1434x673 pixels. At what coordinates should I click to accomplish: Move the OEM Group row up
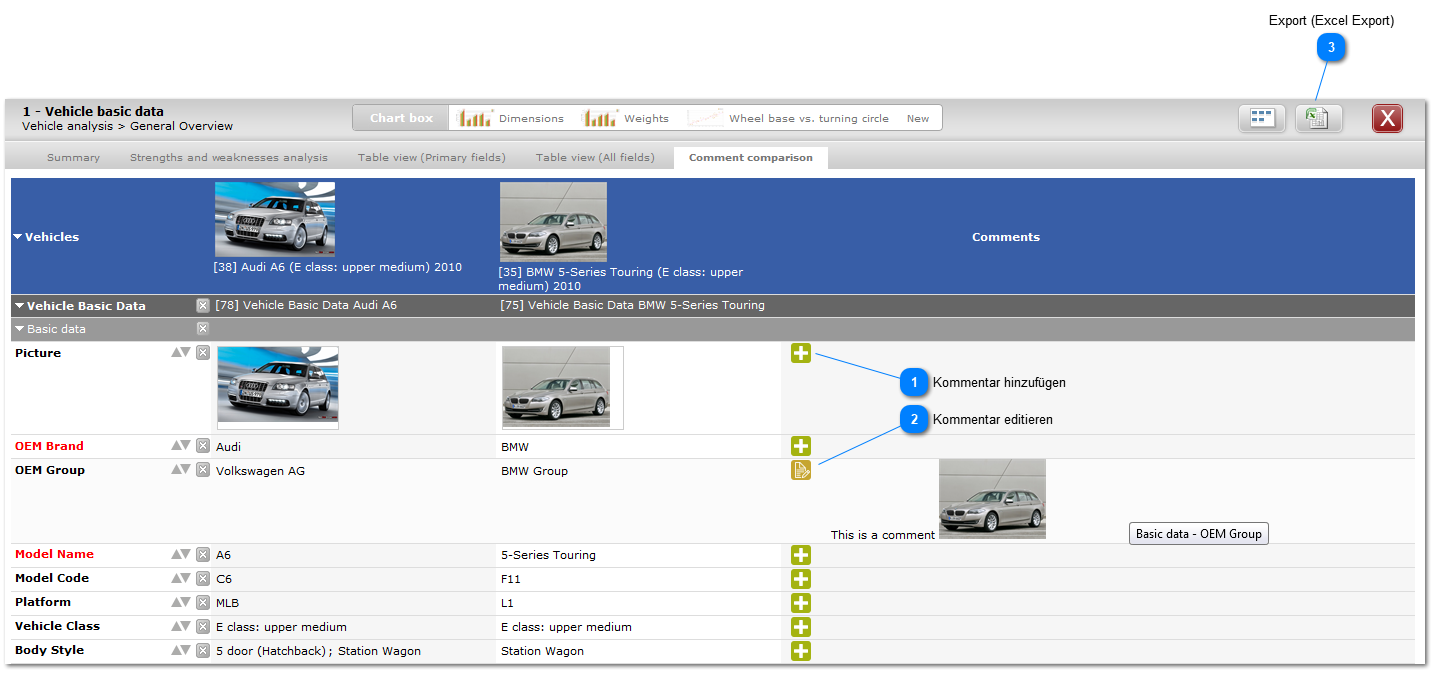(176, 469)
